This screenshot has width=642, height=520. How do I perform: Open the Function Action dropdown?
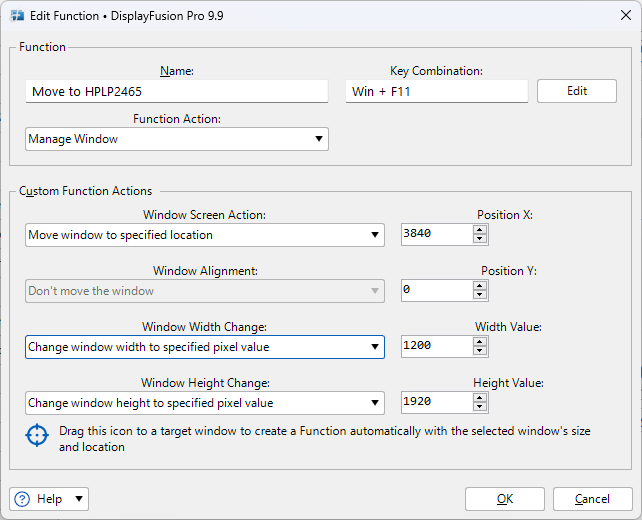176,139
